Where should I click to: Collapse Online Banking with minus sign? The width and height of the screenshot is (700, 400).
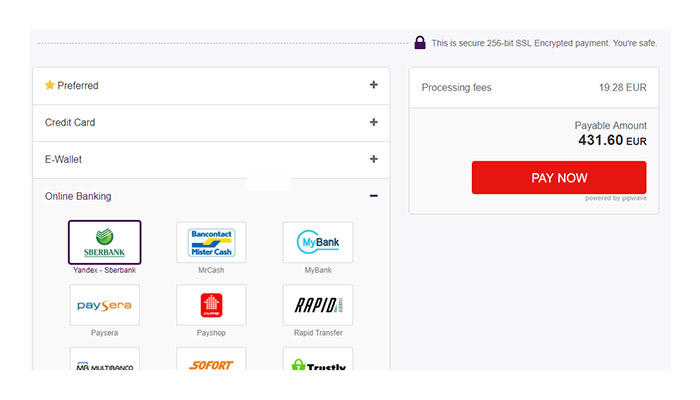pos(374,196)
